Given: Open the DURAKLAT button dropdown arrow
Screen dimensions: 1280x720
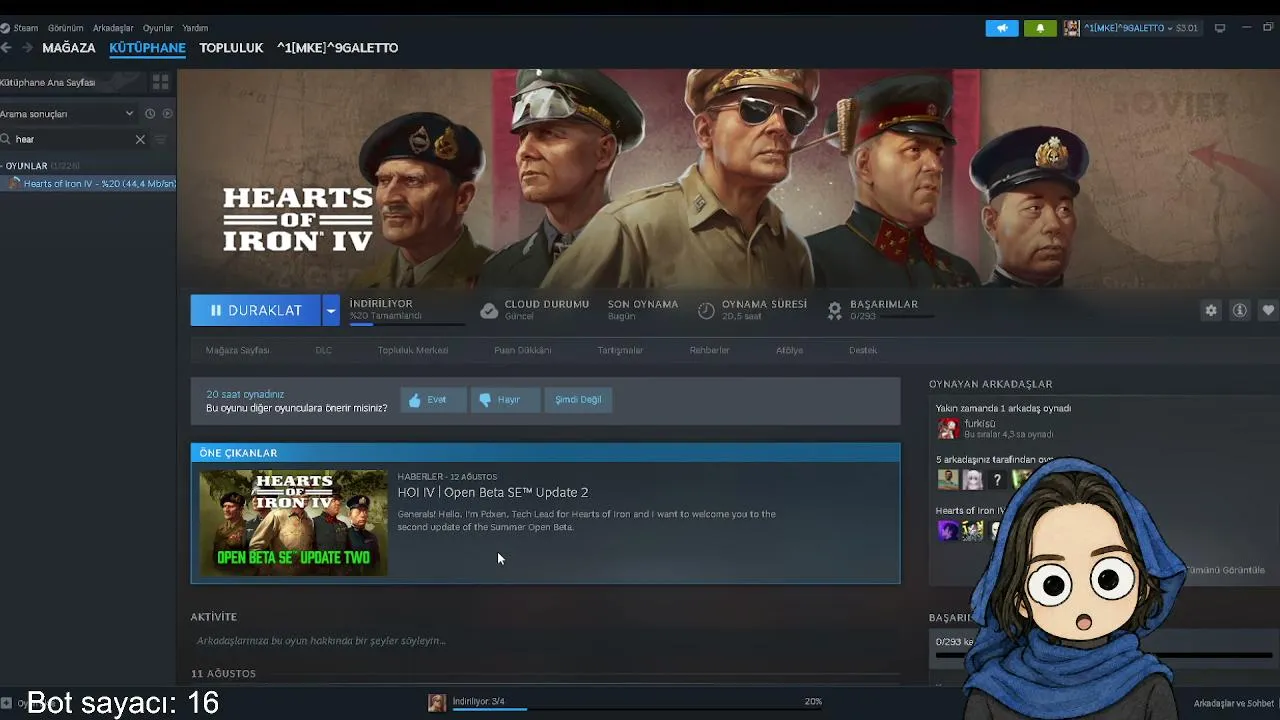Looking at the screenshot, I should (x=331, y=311).
